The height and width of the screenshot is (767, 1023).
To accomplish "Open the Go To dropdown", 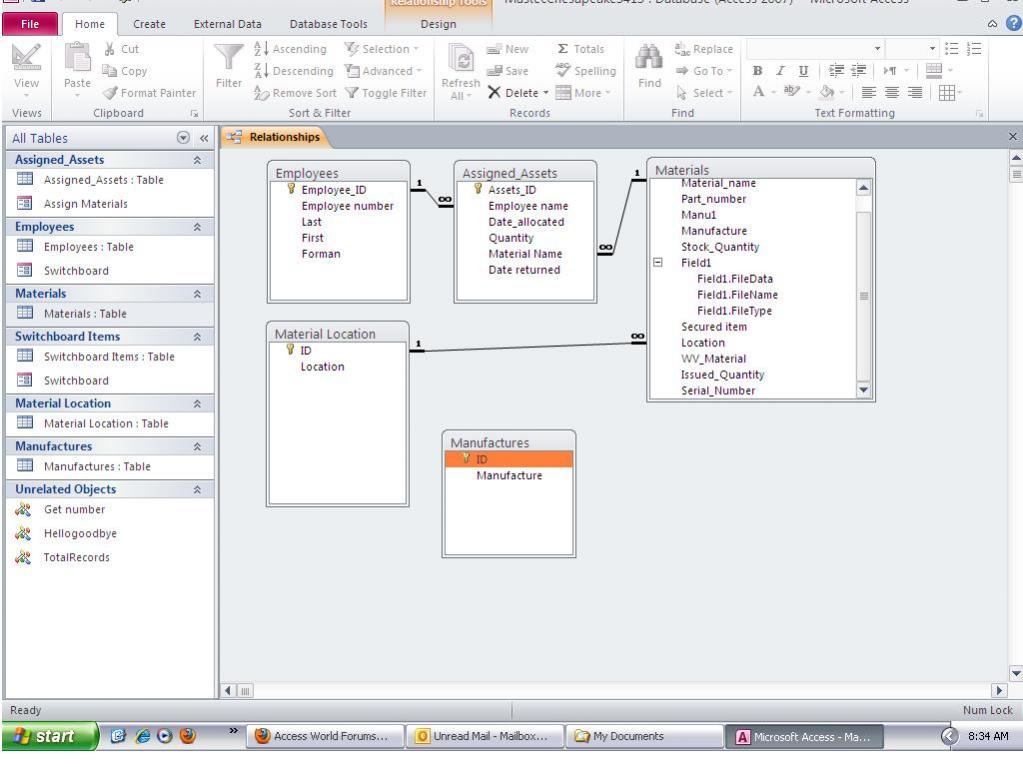I will coord(703,71).
